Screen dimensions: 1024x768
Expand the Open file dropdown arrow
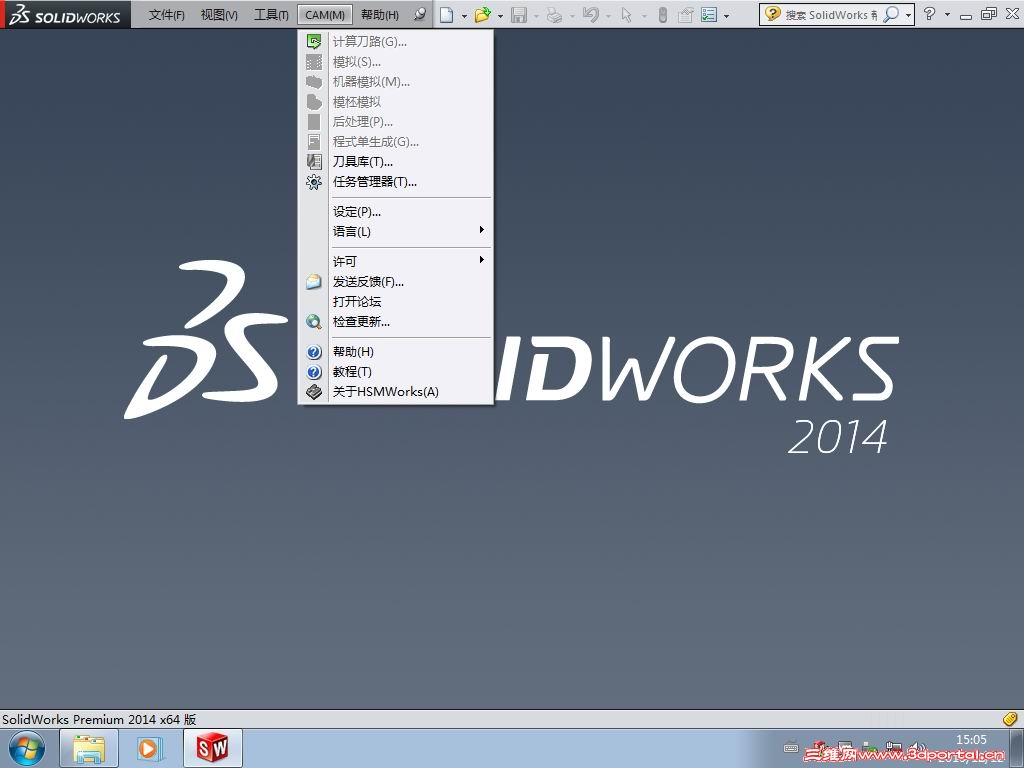pos(500,16)
